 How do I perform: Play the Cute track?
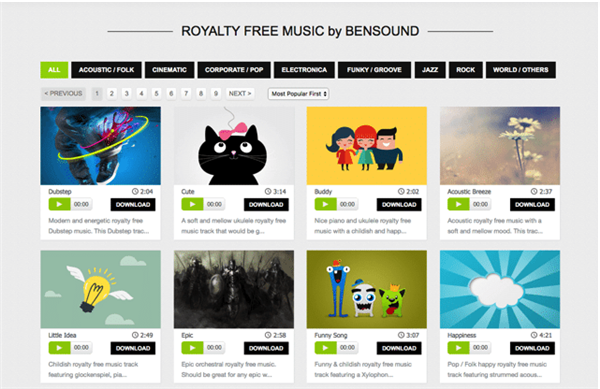tap(192, 204)
